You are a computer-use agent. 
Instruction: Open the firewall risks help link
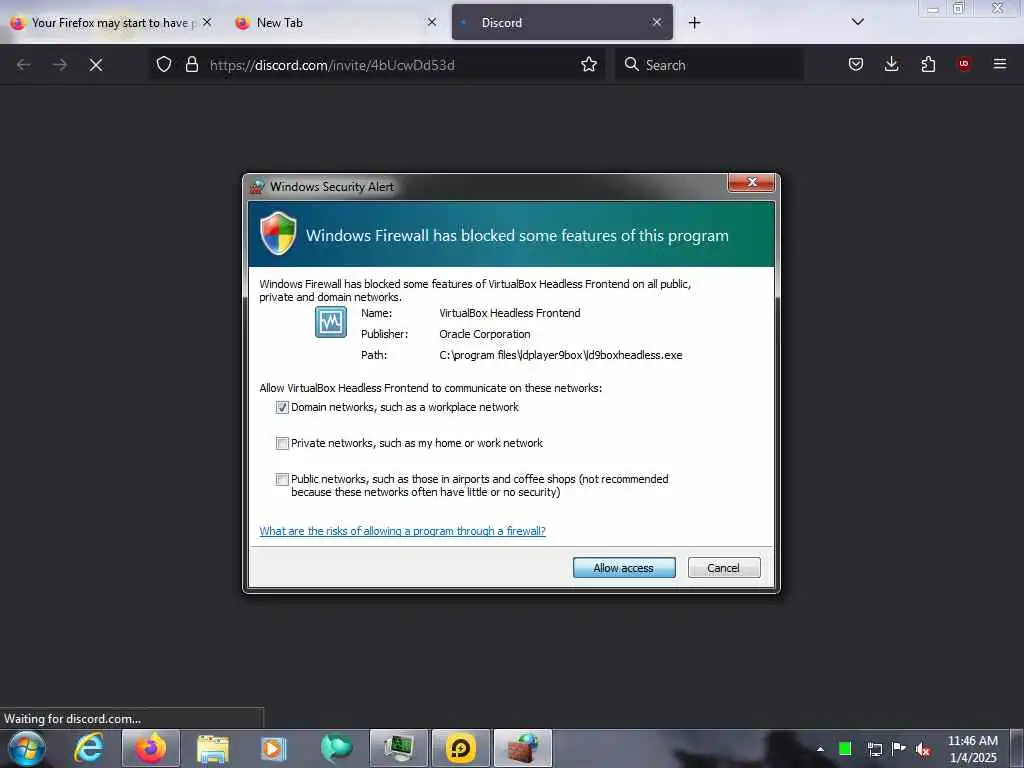point(402,531)
